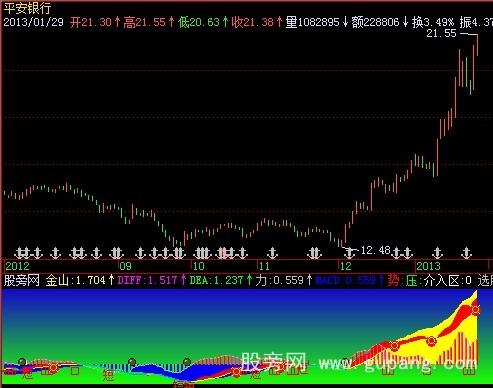Click the DIFF:1.517 indicator value

click(147, 280)
